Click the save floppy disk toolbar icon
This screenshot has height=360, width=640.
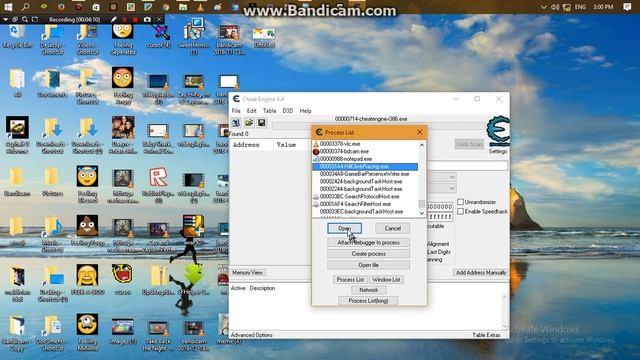(x=262, y=123)
